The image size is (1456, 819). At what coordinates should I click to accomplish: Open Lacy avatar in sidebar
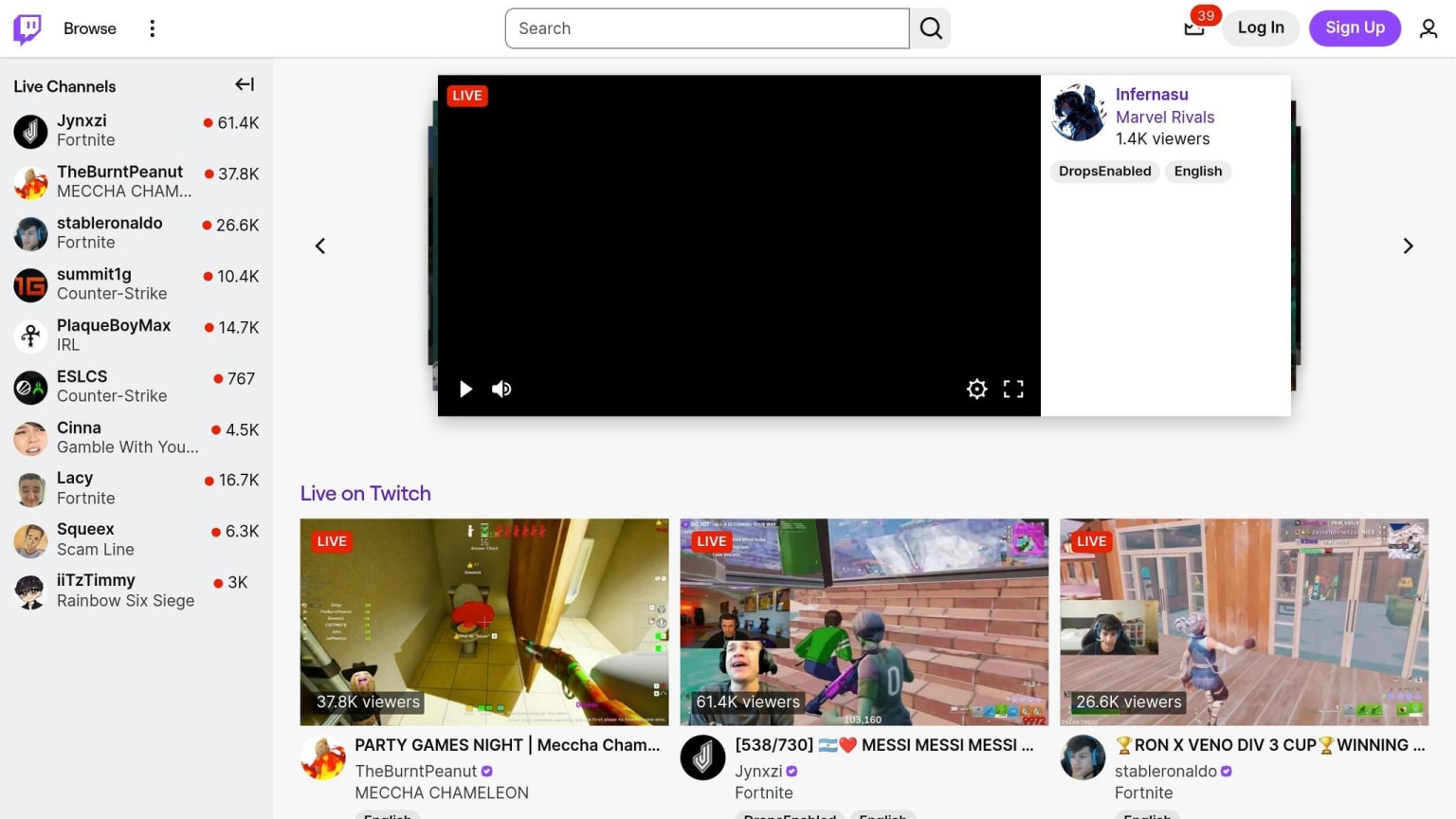pyautogui.click(x=30, y=489)
